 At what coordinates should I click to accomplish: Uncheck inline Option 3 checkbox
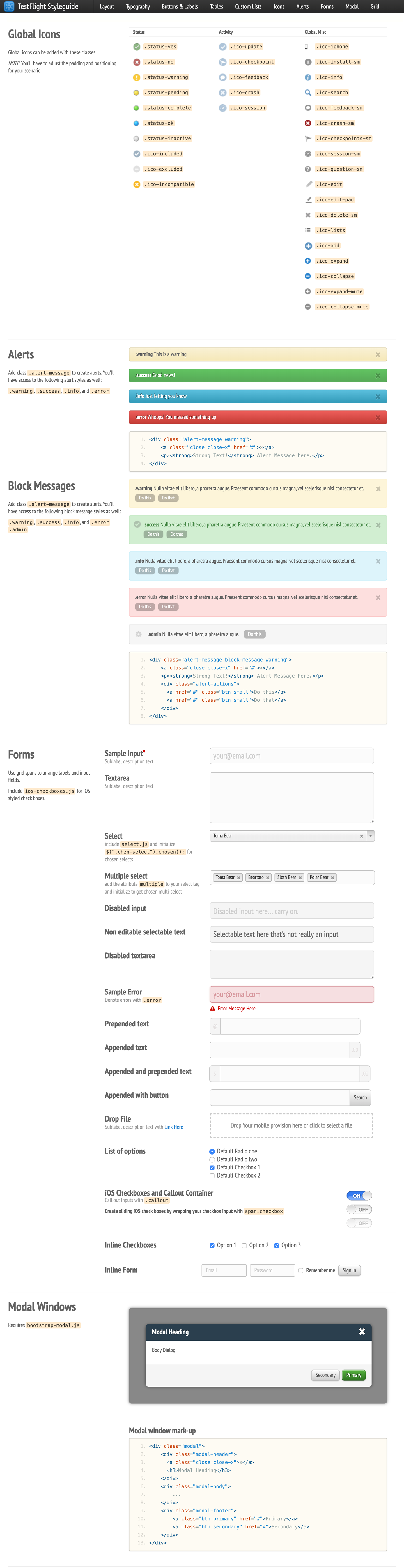coord(277,1245)
